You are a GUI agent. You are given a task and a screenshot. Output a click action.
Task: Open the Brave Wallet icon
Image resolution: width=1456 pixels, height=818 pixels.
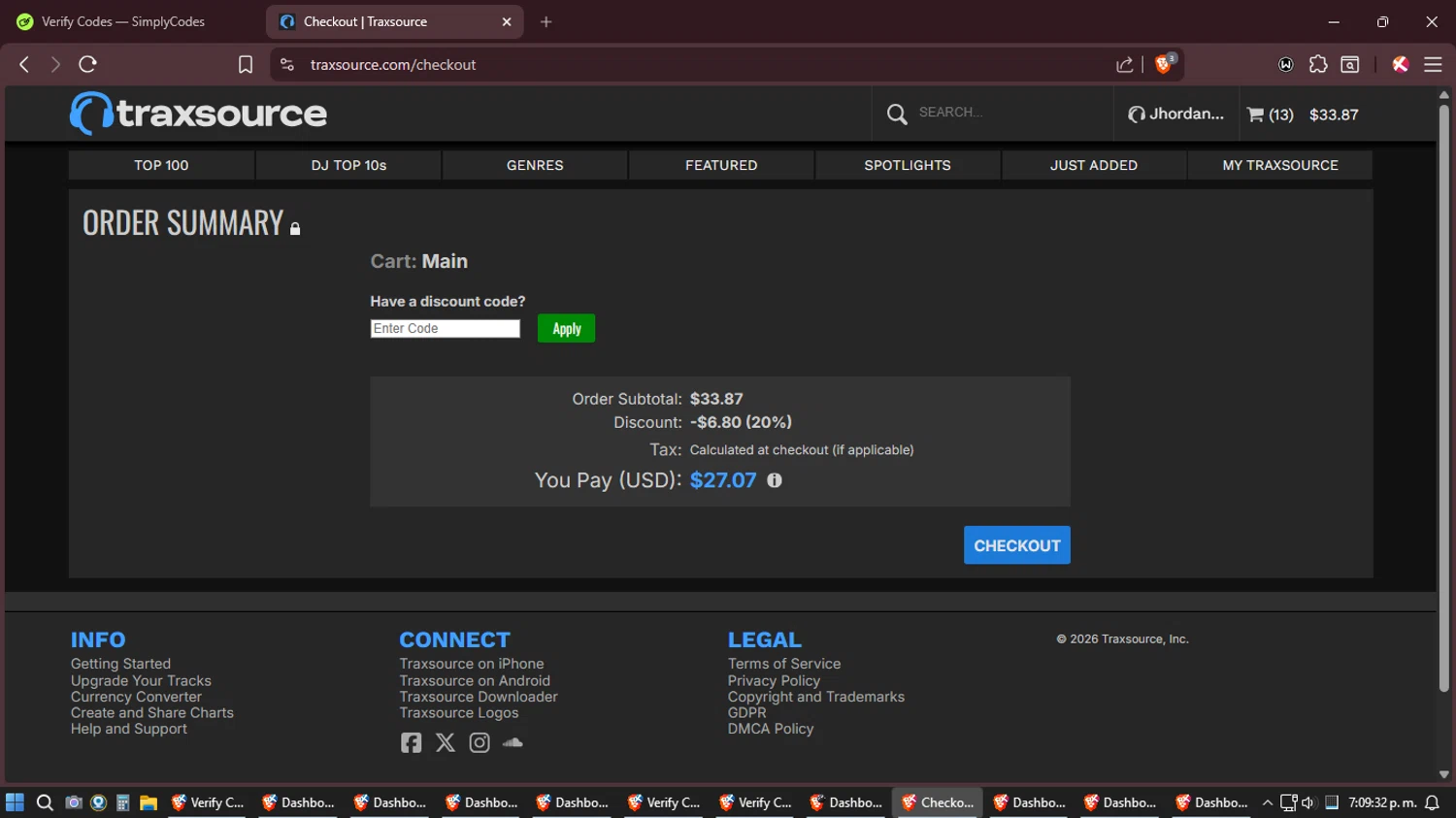pos(1286,64)
